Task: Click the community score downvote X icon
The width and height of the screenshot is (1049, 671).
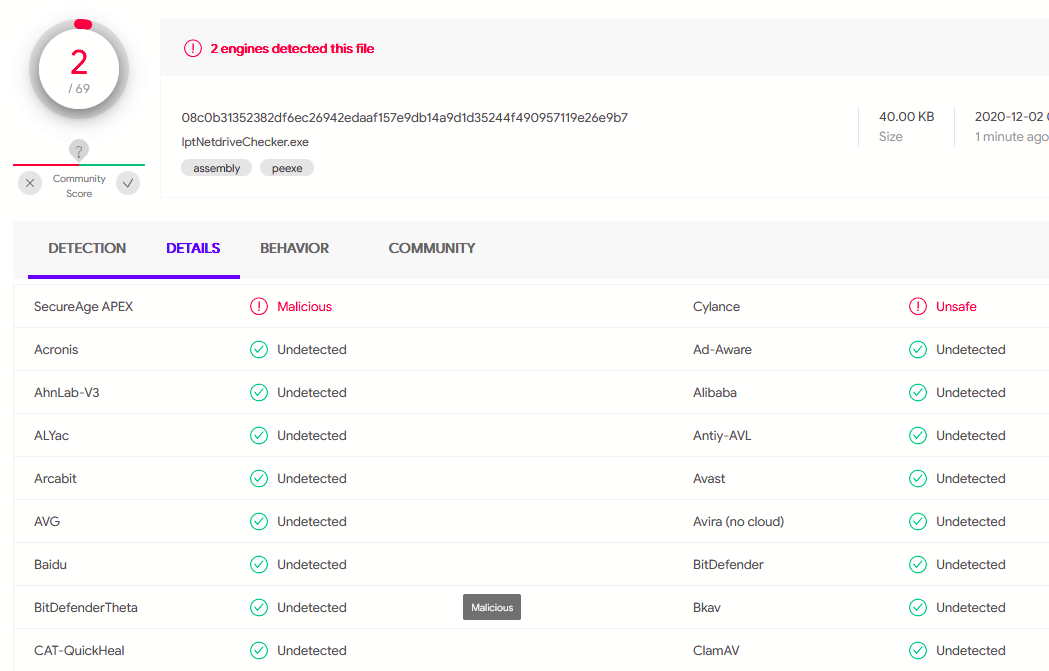Action: [x=30, y=183]
